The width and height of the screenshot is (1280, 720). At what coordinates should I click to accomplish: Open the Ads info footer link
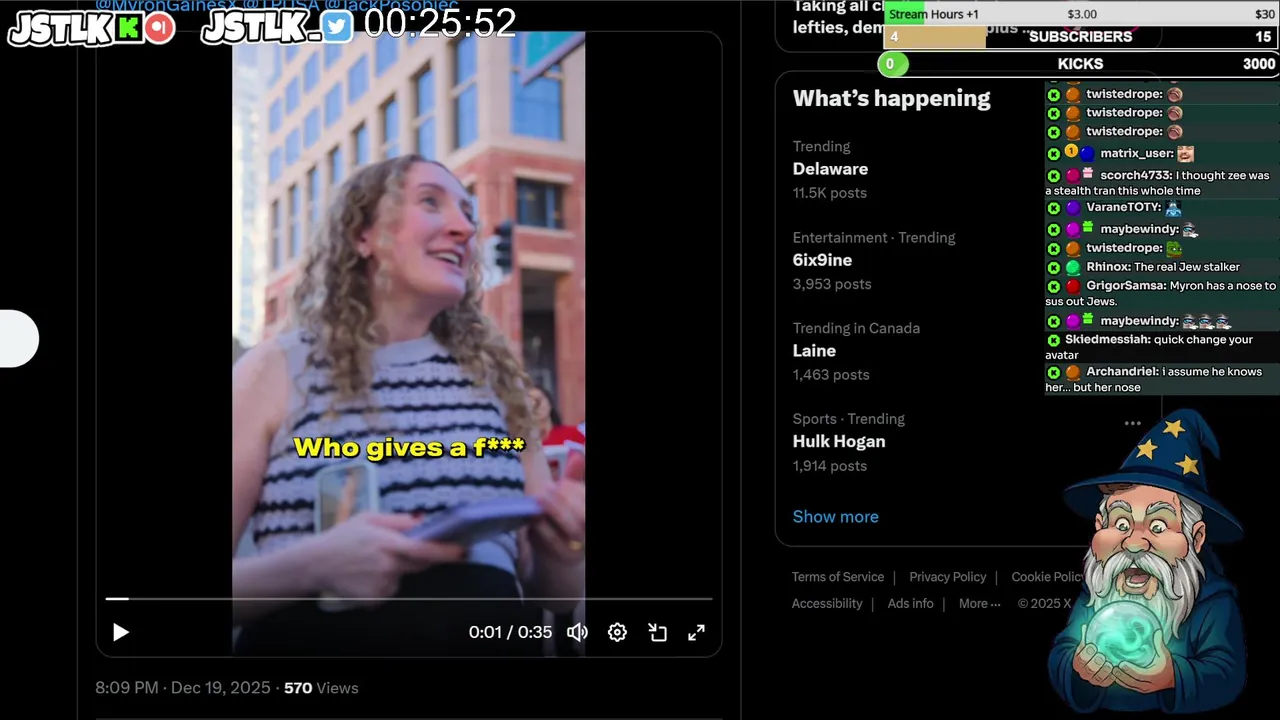pyautogui.click(x=910, y=604)
